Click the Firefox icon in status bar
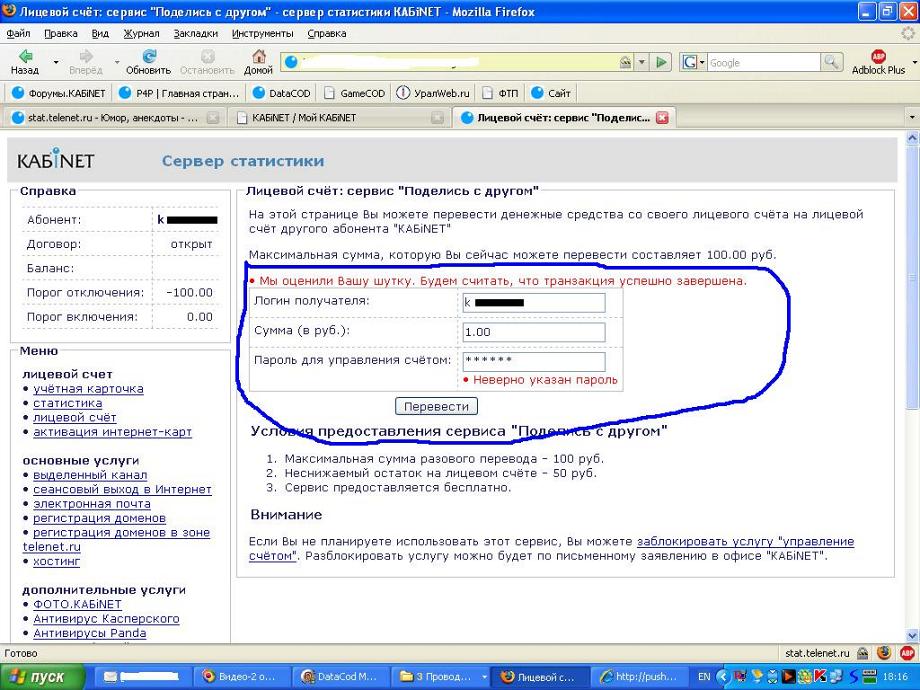The width and height of the screenshot is (920, 690). click(884, 653)
